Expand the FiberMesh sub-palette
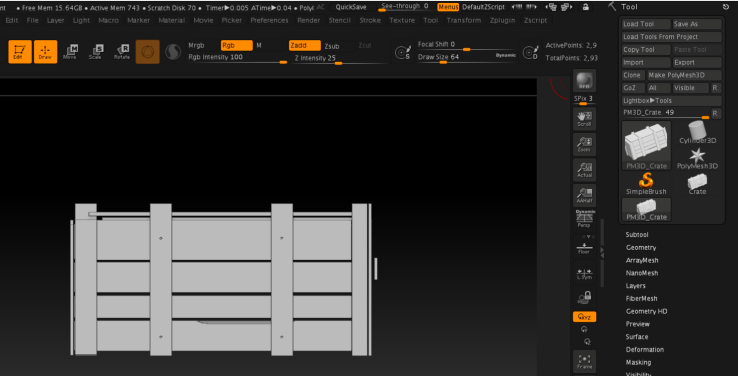The image size is (738, 376). coord(641,298)
